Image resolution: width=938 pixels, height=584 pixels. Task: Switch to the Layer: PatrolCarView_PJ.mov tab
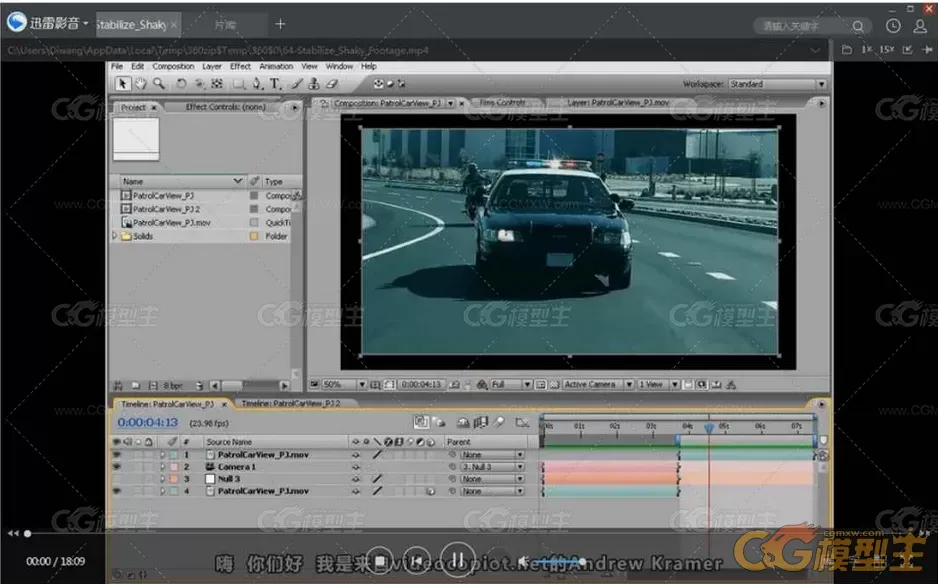click(x=618, y=103)
